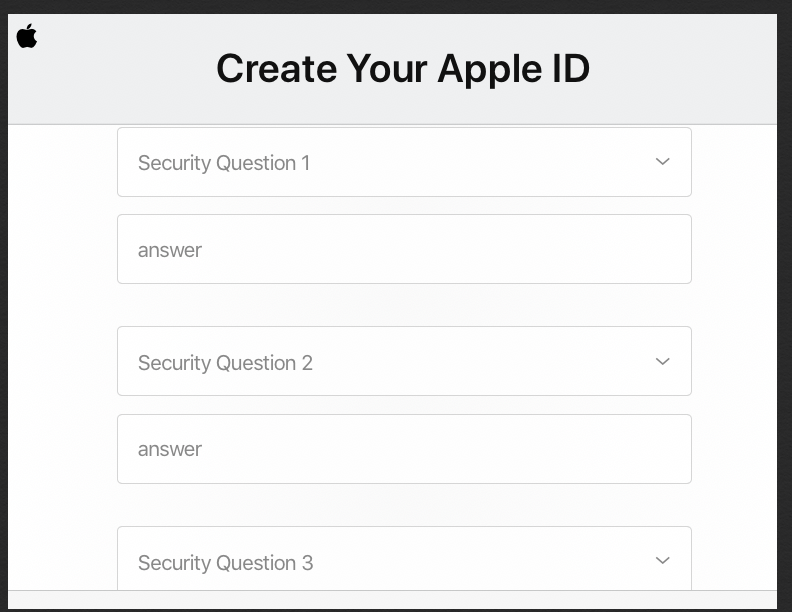792x612 pixels.
Task: Select the "Security Question 1" label text
Action: 224,163
